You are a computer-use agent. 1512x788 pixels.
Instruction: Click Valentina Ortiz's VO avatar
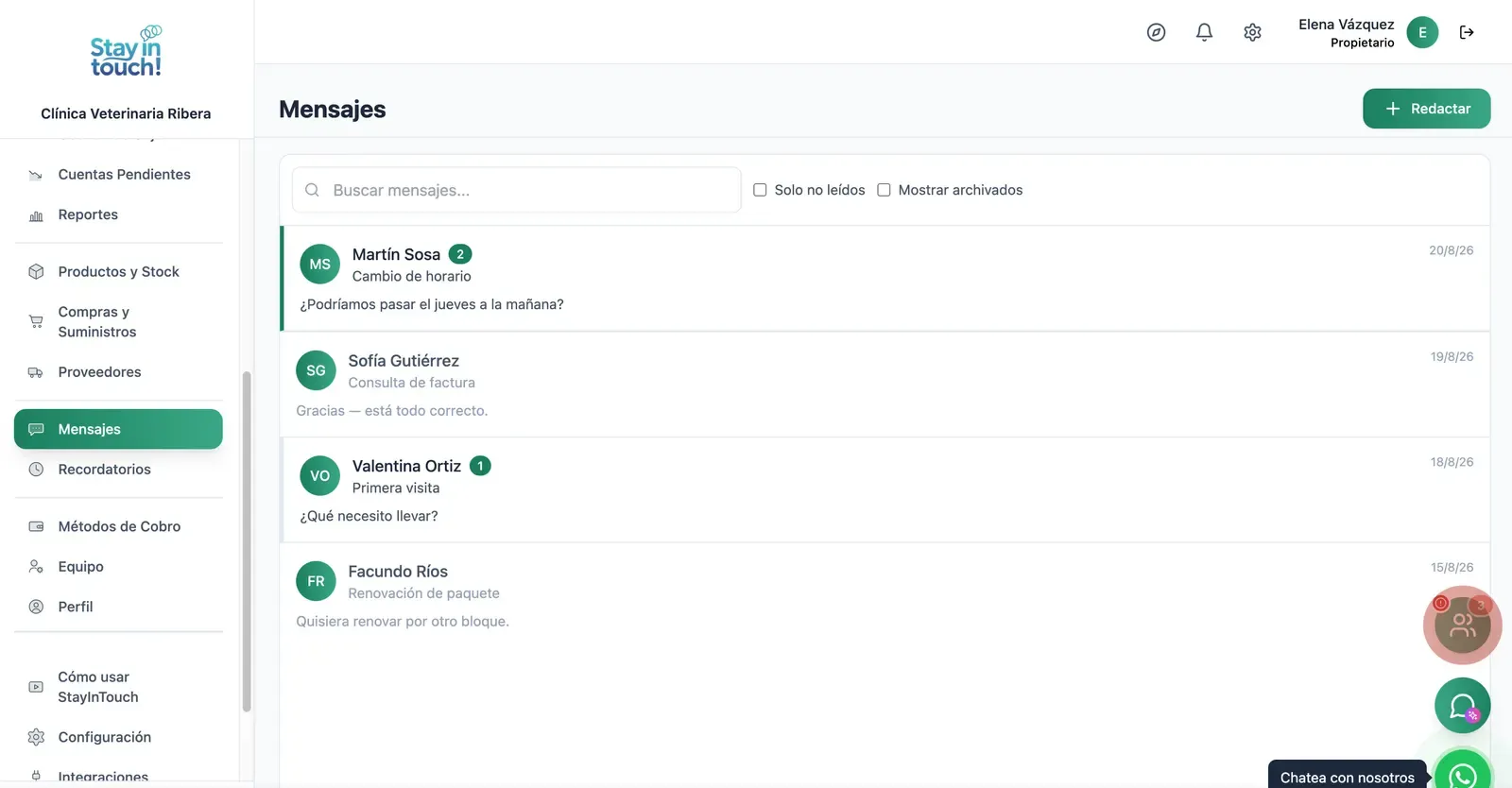click(319, 475)
